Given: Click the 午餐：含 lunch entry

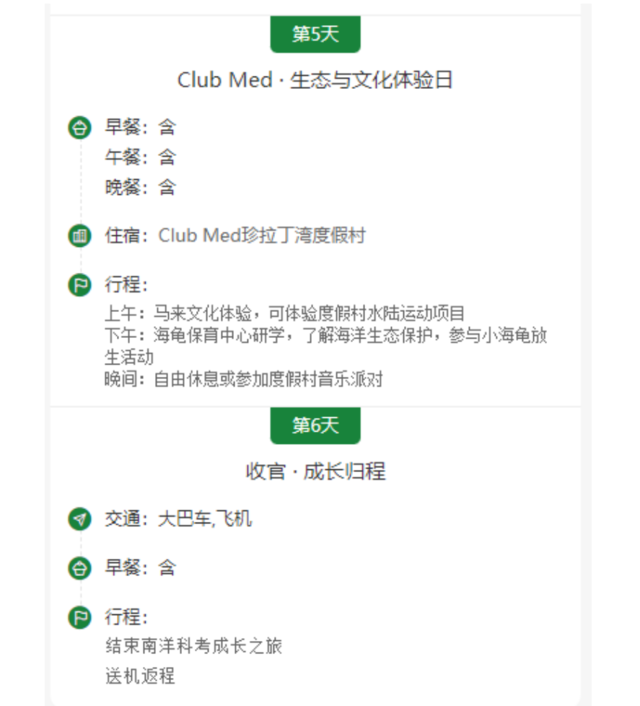Looking at the screenshot, I should pos(140,157).
